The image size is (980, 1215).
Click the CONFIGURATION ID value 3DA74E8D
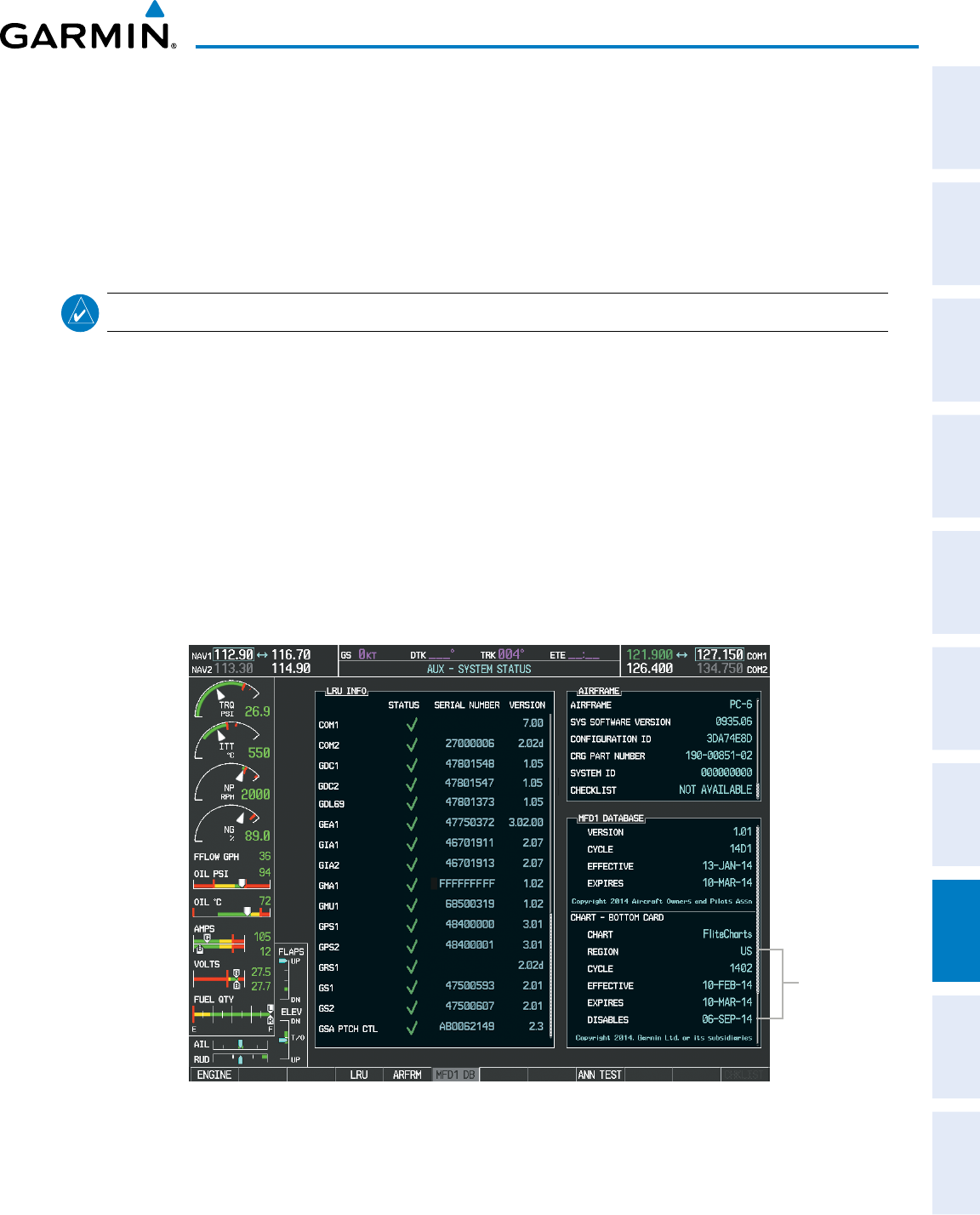point(729,739)
